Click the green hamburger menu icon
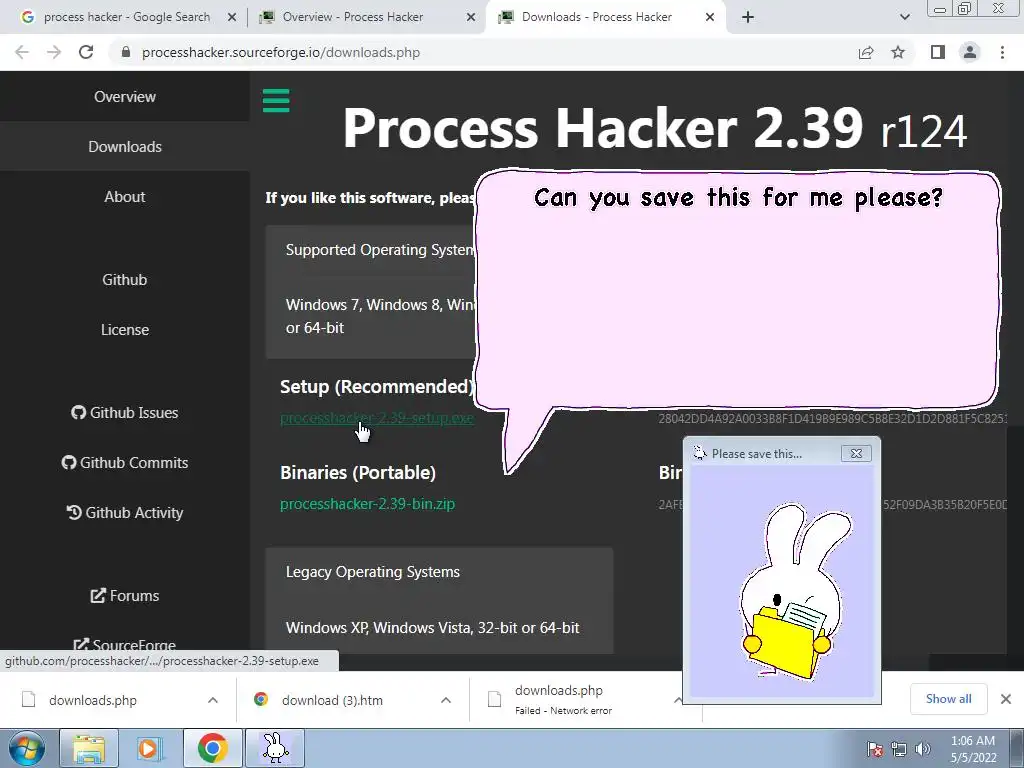Screen dimensions: 1024x768 coord(276,101)
